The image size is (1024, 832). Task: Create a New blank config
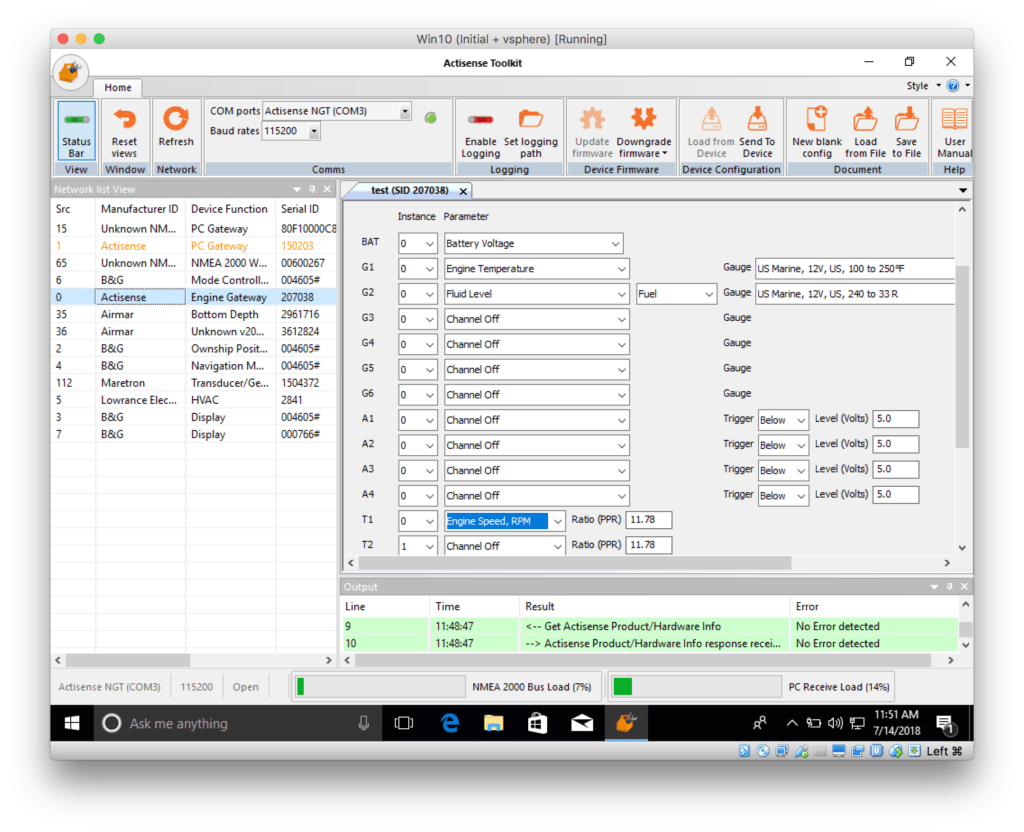click(x=817, y=133)
